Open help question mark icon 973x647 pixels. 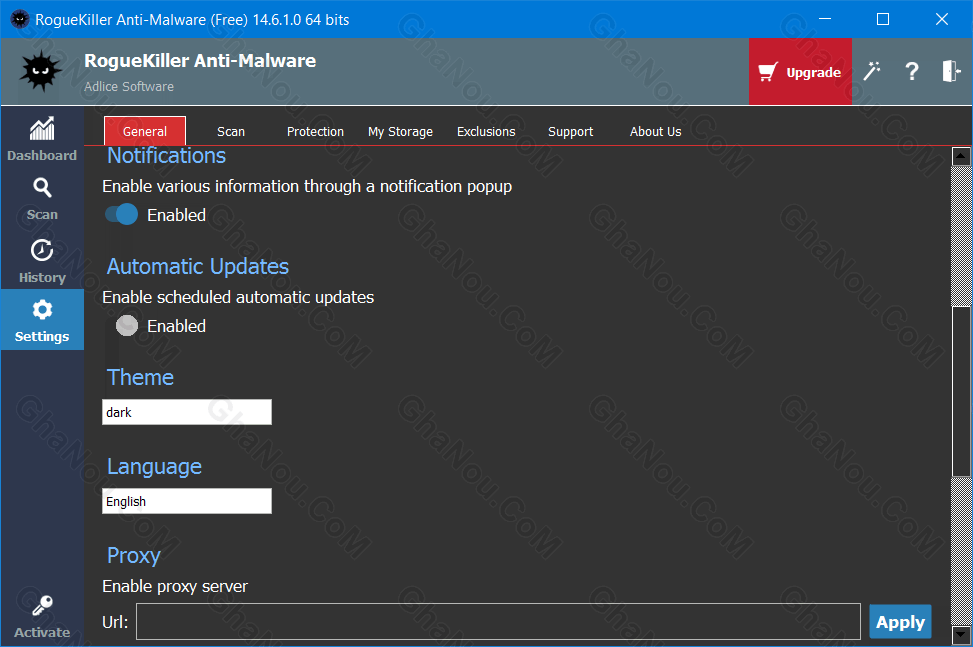[x=911, y=71]
